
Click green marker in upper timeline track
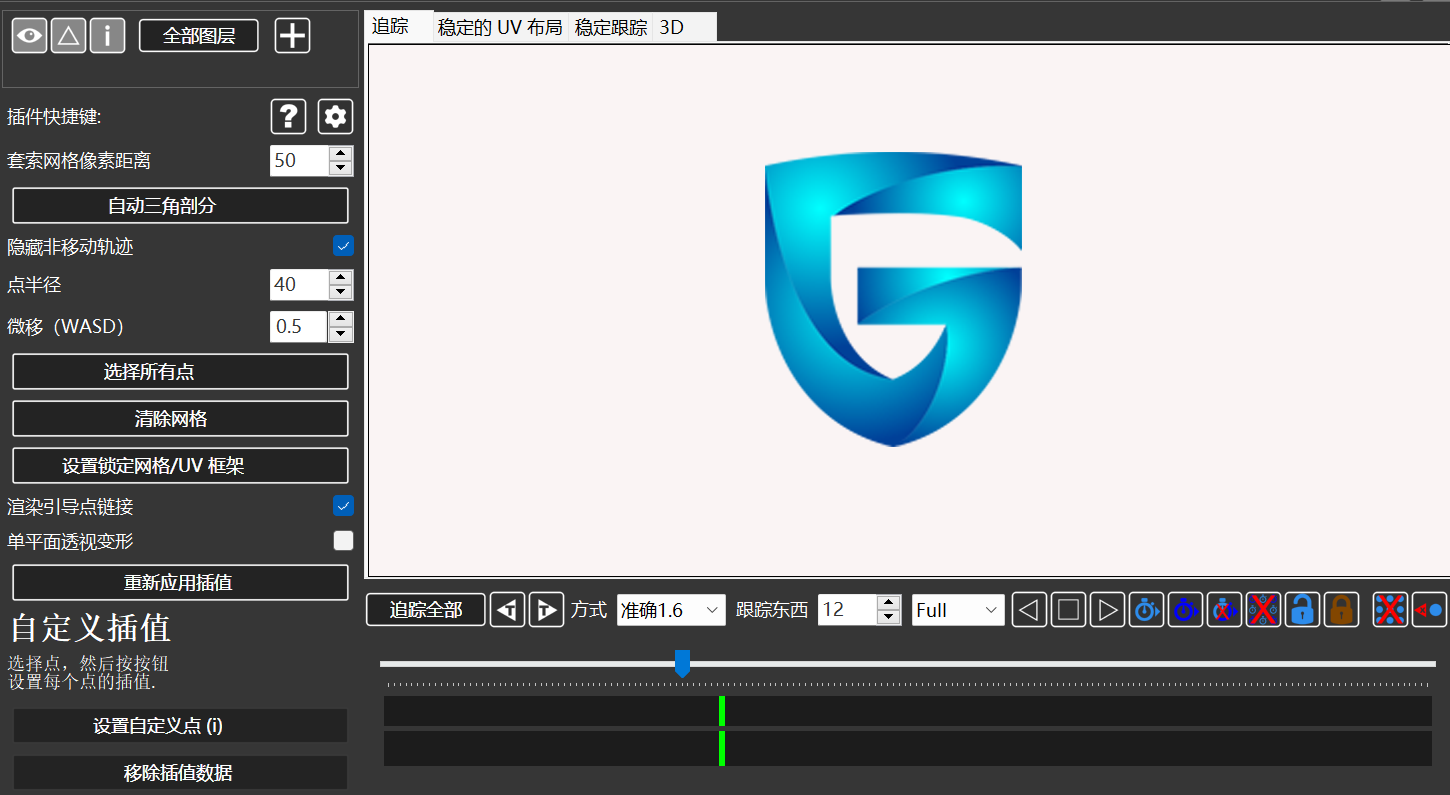[x=722, y=711]
